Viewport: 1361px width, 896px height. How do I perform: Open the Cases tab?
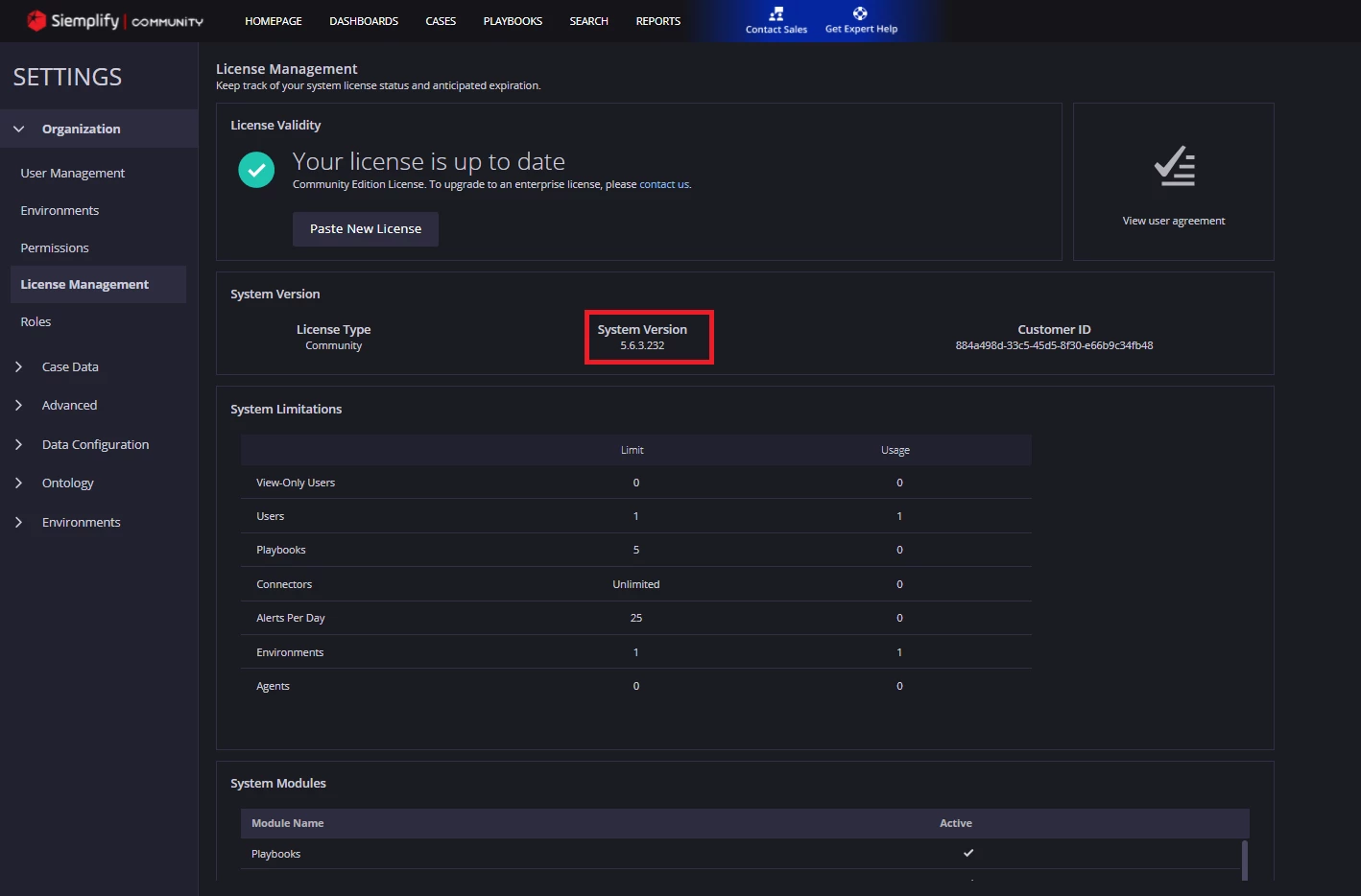(x=441, y=21)
